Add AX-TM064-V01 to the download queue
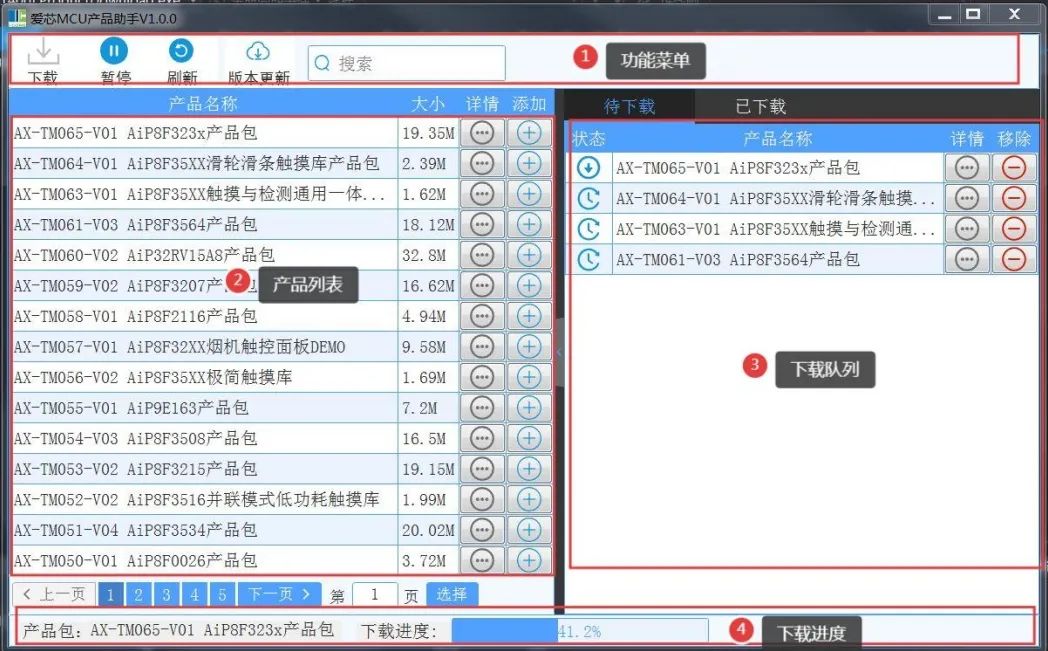Image resolution: width=1048 pixels, height=651 pixels. point(529,163)
